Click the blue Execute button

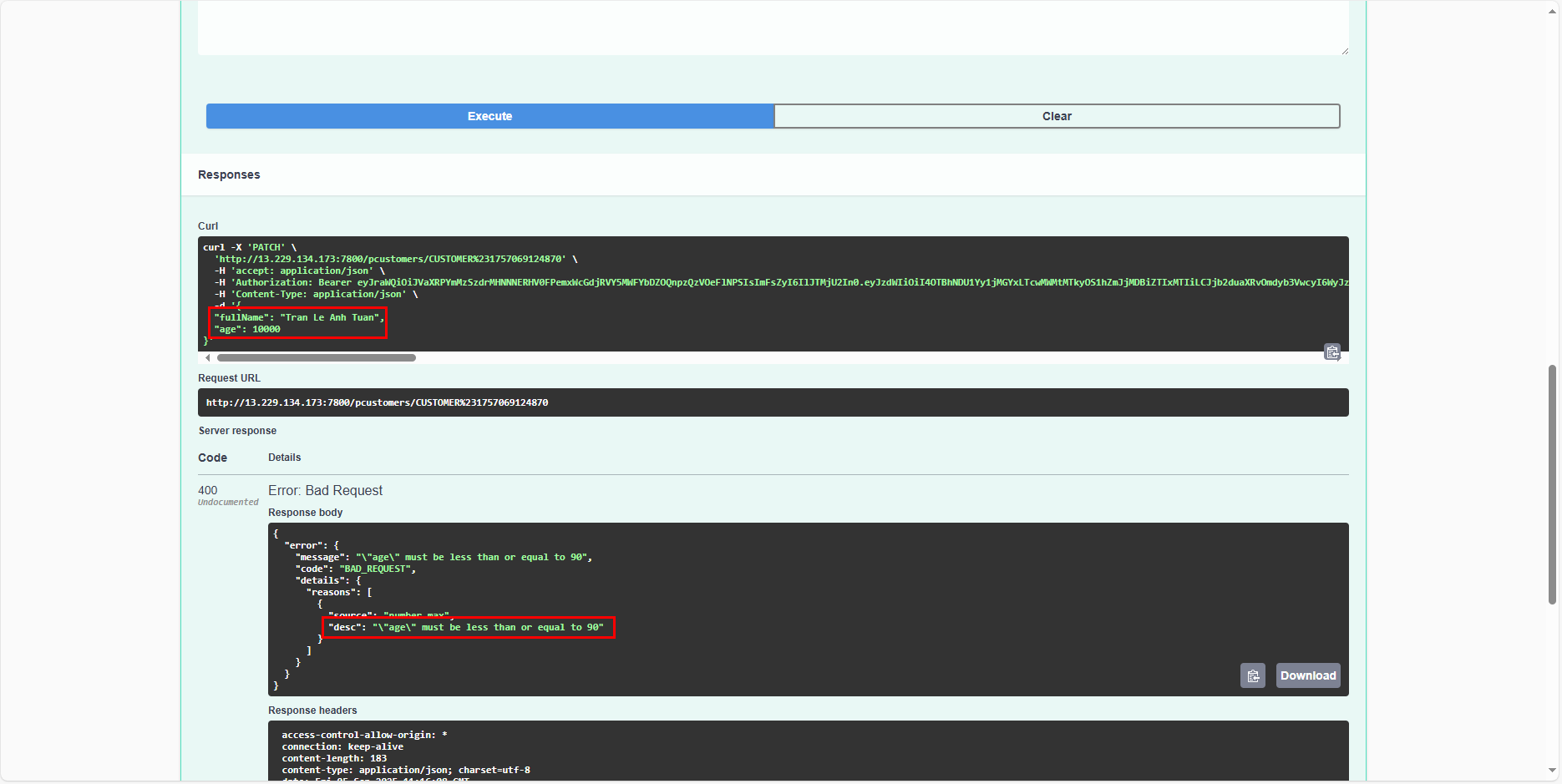[x=489, y=116]
